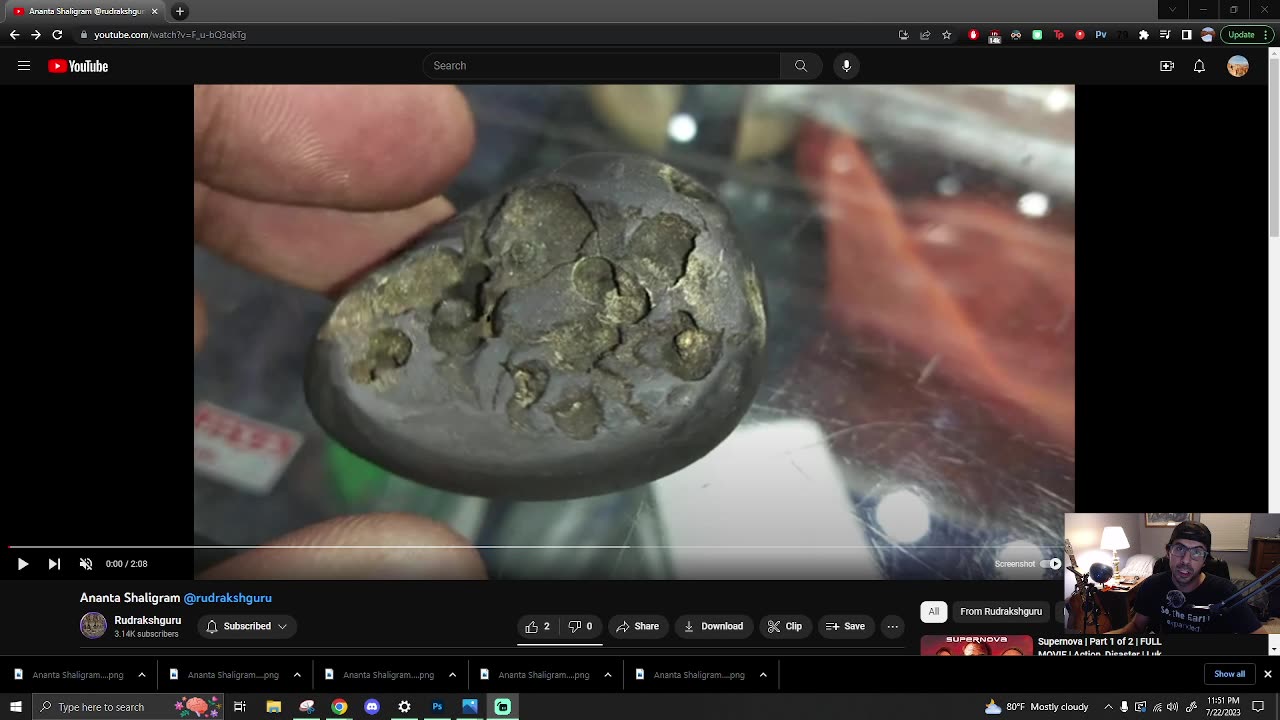Seek along the video progress bar
Viewport: 1280px width, 720px height.
(x=537, y=547)
